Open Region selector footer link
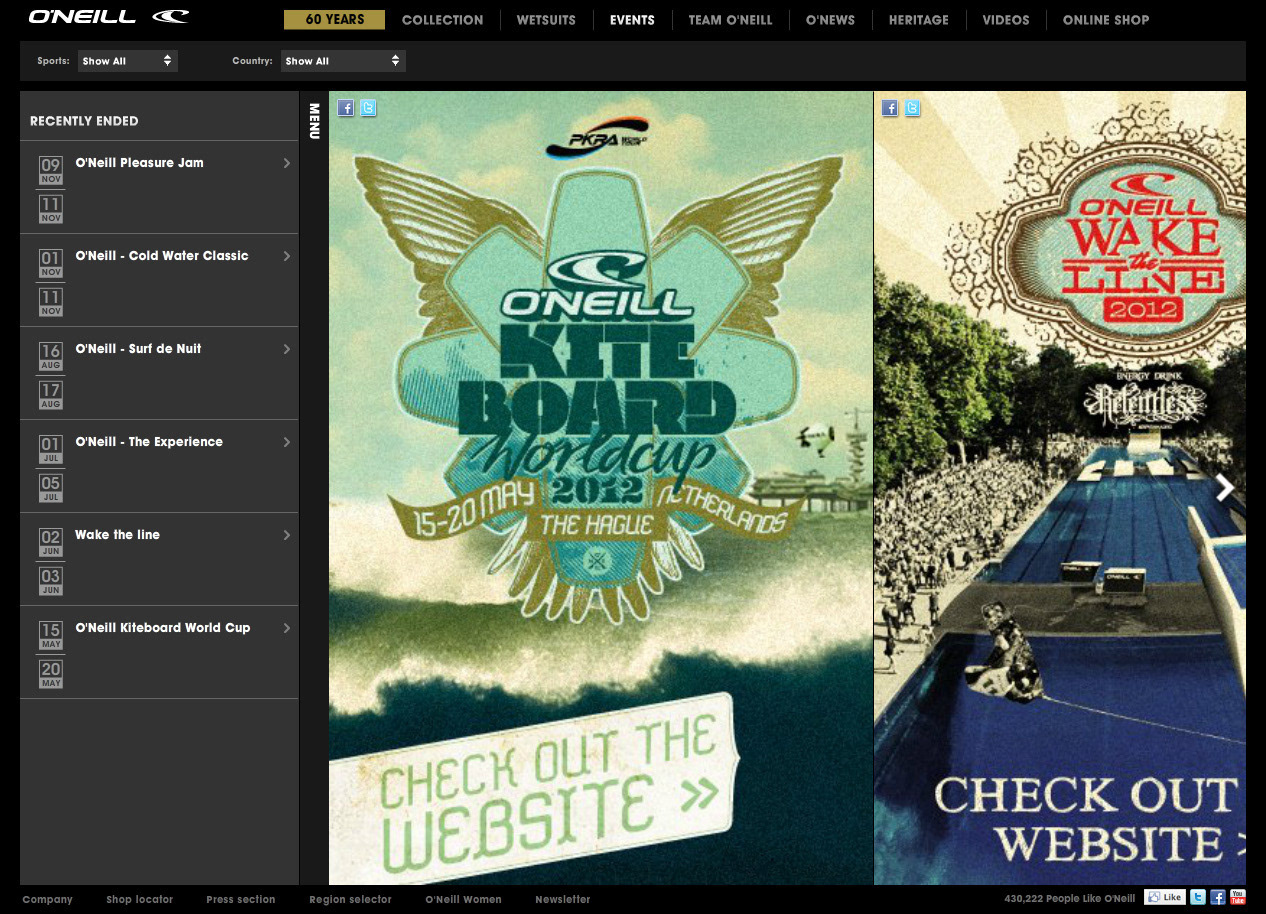 (350, 899)
